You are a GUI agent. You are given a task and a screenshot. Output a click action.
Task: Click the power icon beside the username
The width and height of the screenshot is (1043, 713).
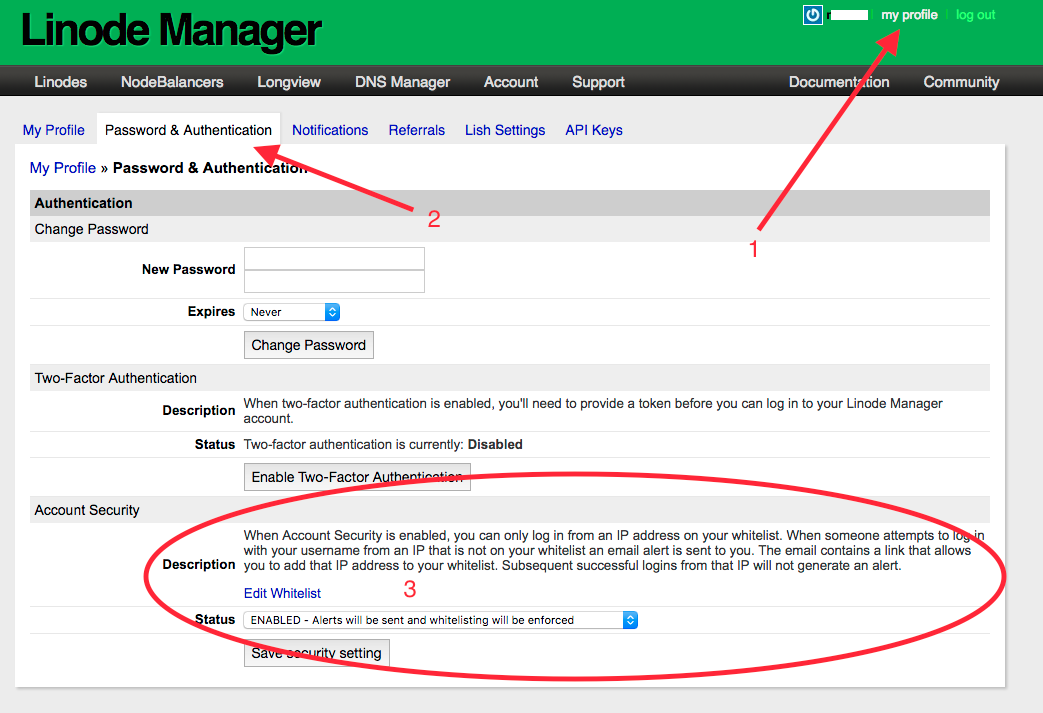point(813,15)
